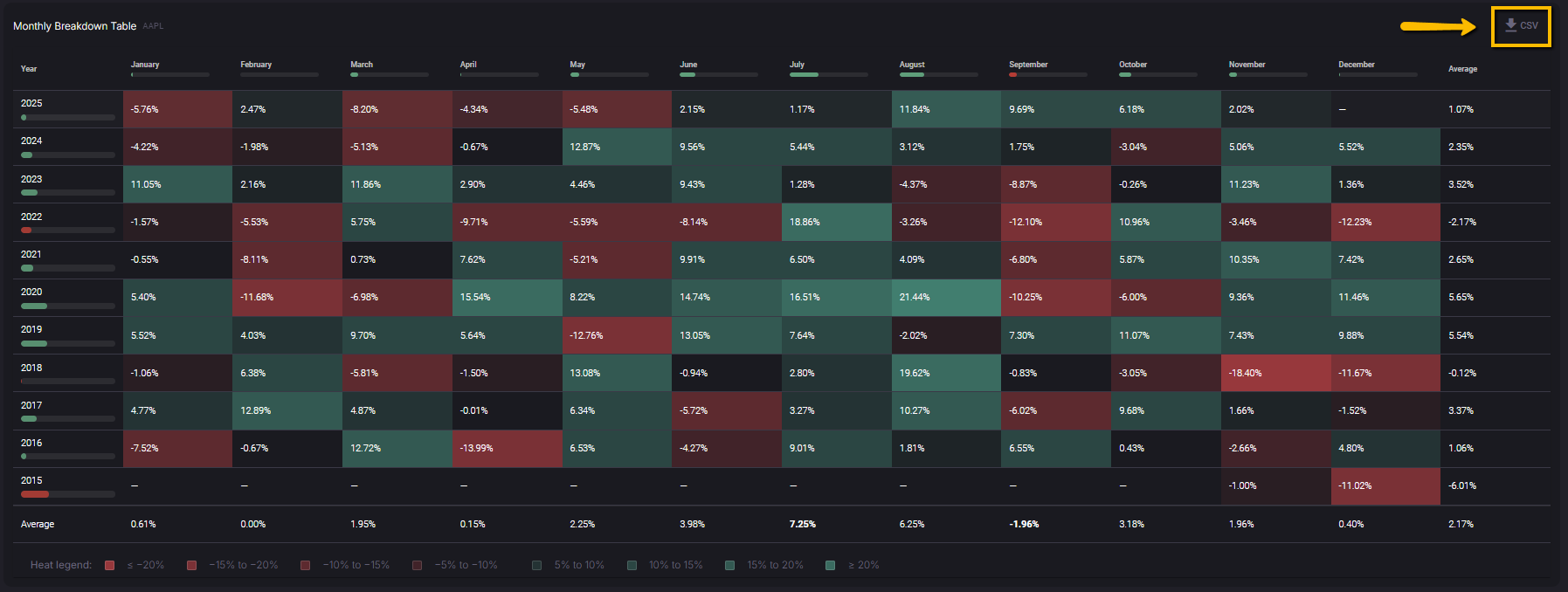Click the ≥ 20% legend swatch

coord(831,565)
